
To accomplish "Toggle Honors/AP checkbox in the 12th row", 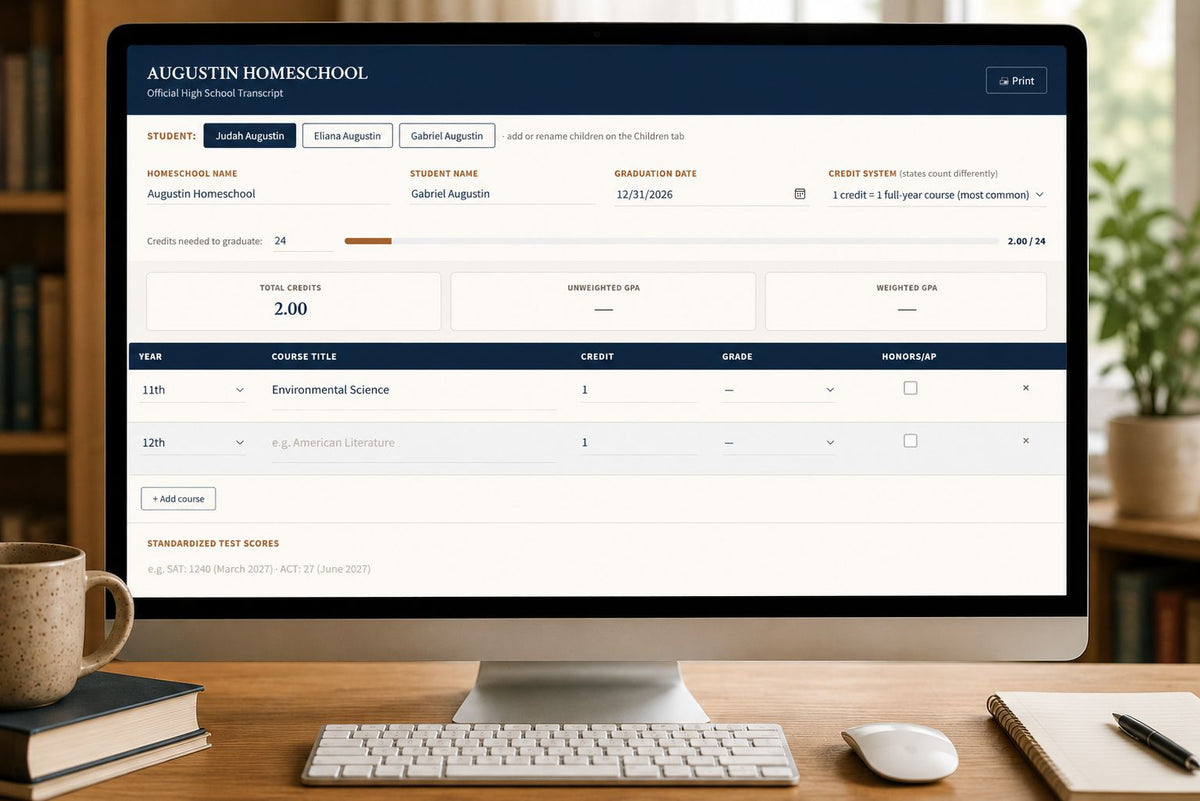I will (x=910, y=441).
